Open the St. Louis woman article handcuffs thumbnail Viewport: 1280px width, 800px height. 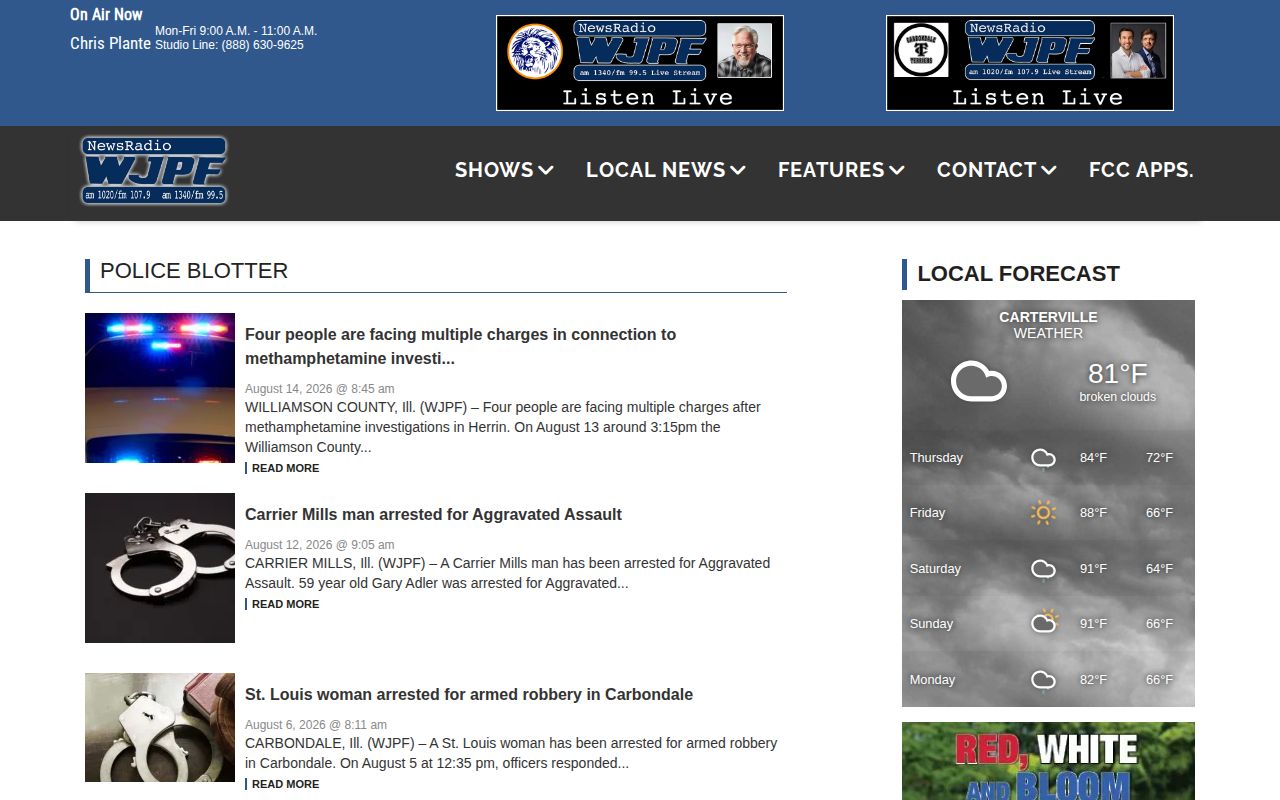pos(160,727)
